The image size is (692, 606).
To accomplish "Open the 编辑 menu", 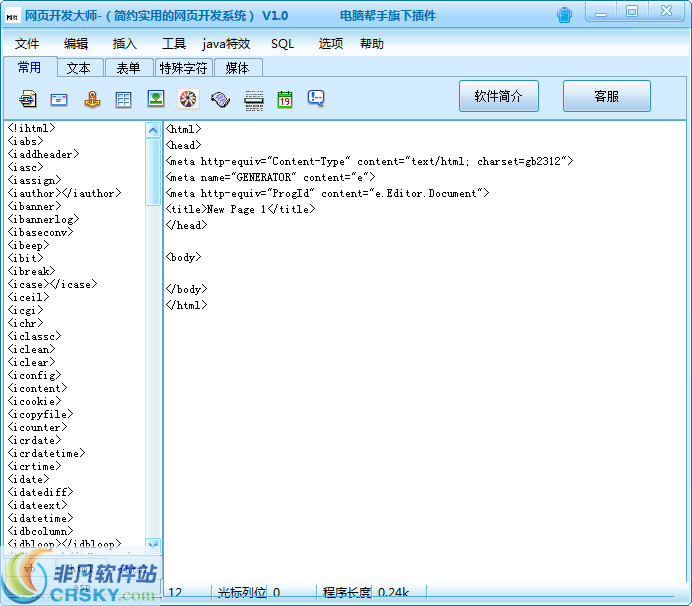I will click(x=76, y=44).
